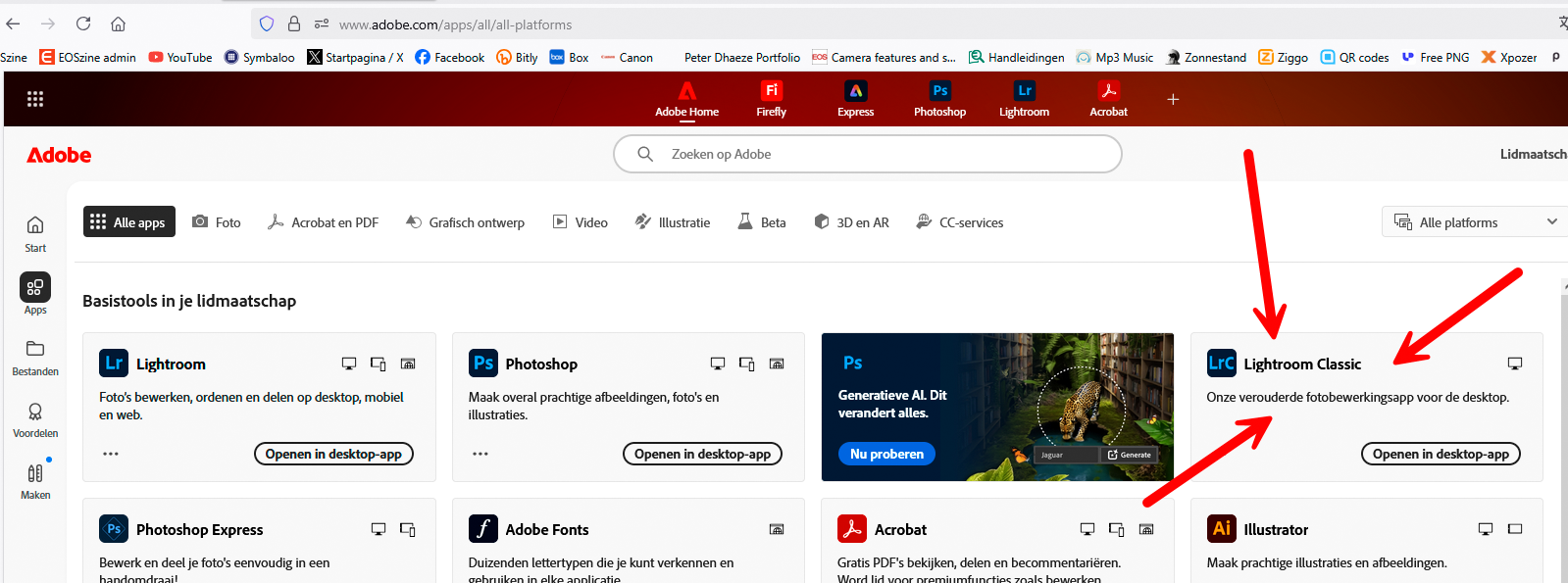Open Photoshop card three-dots menu
The image size is (1568, 583).
click(x=481, y=454)
